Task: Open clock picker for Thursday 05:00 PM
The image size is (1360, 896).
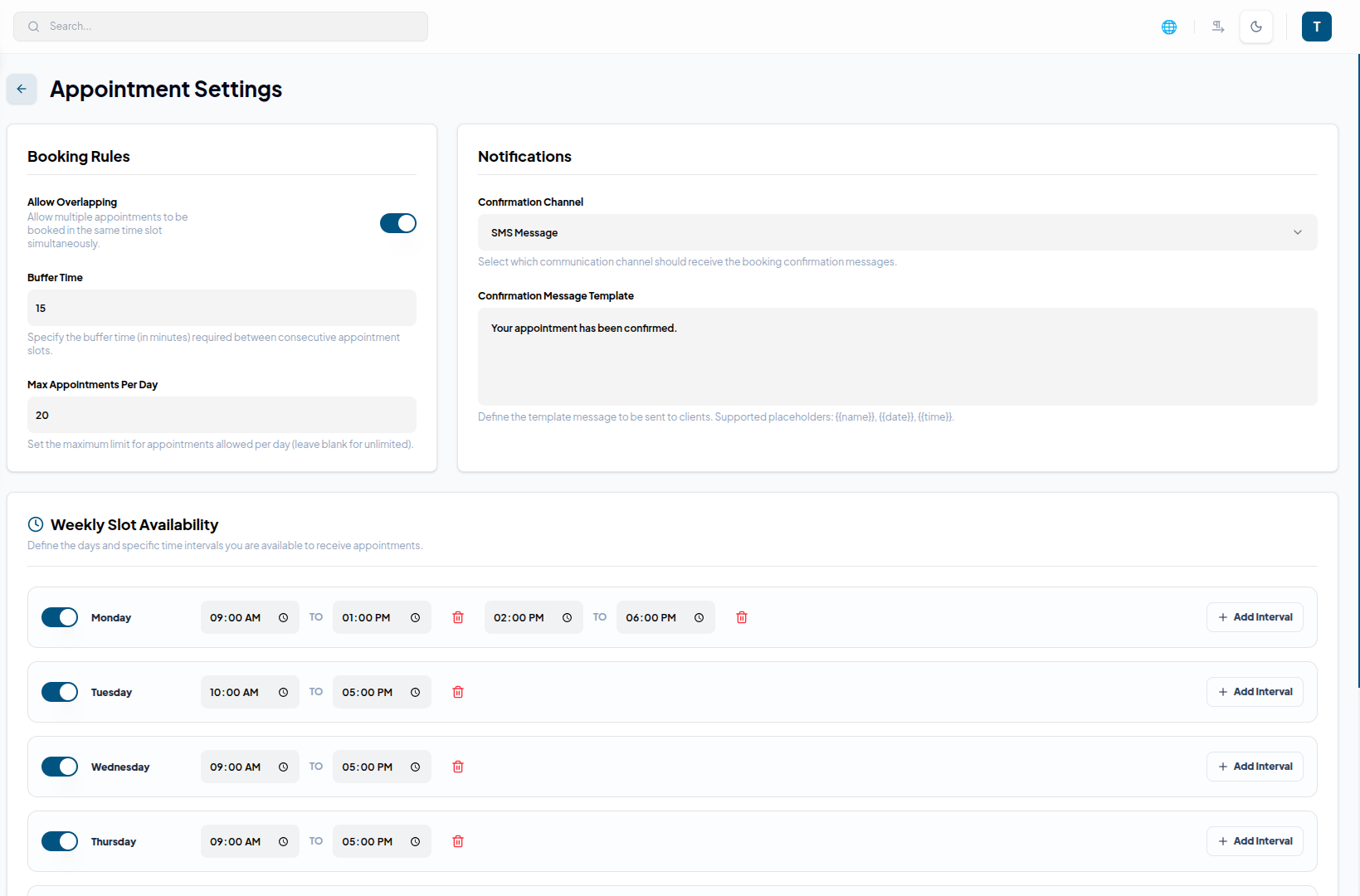Action: coord(415,842)
